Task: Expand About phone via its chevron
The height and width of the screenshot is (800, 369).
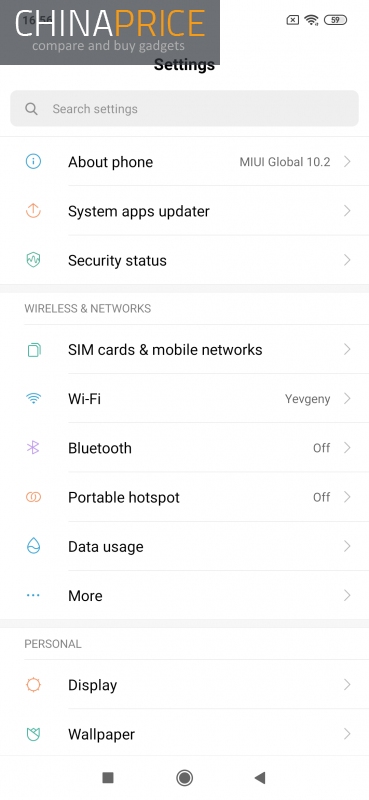Action: [x=347, y=162]
